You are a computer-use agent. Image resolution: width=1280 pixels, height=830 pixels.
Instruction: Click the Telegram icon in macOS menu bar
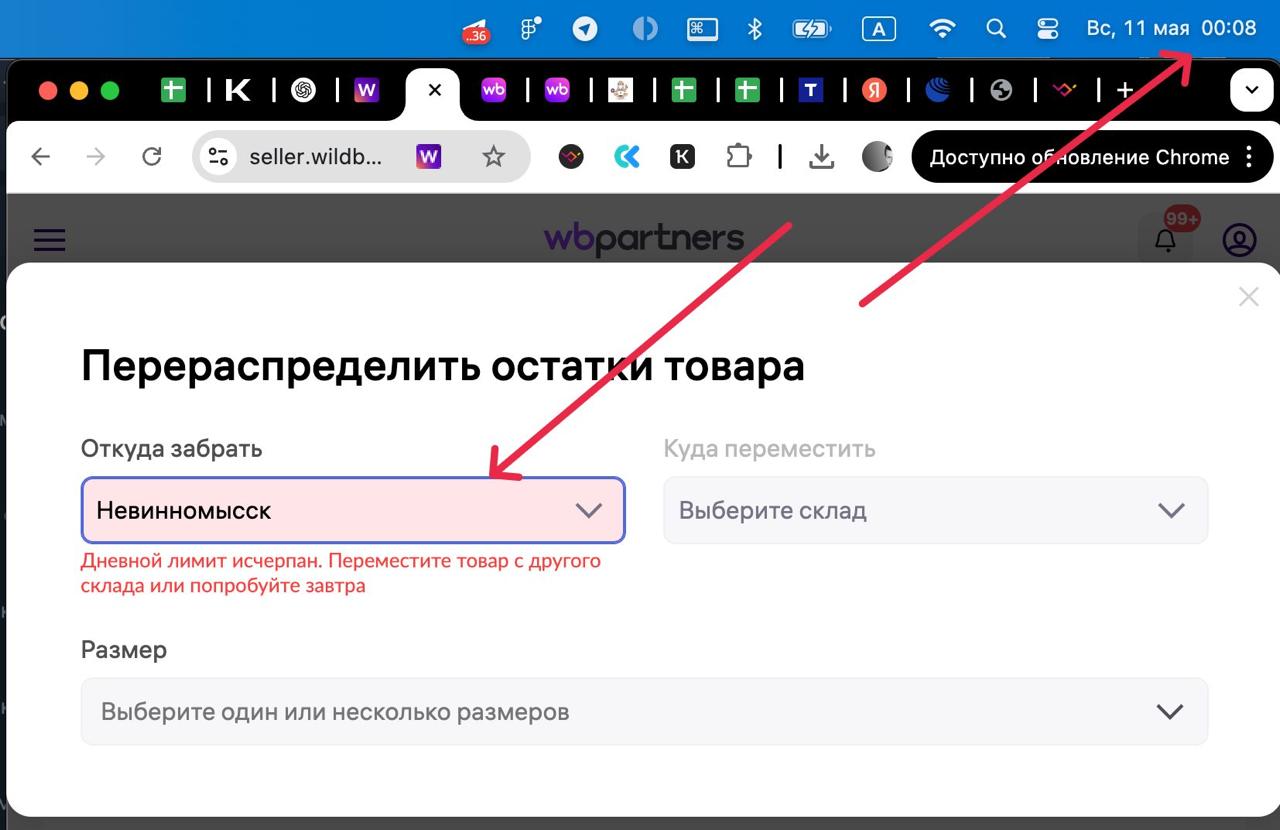pos(585,29)
